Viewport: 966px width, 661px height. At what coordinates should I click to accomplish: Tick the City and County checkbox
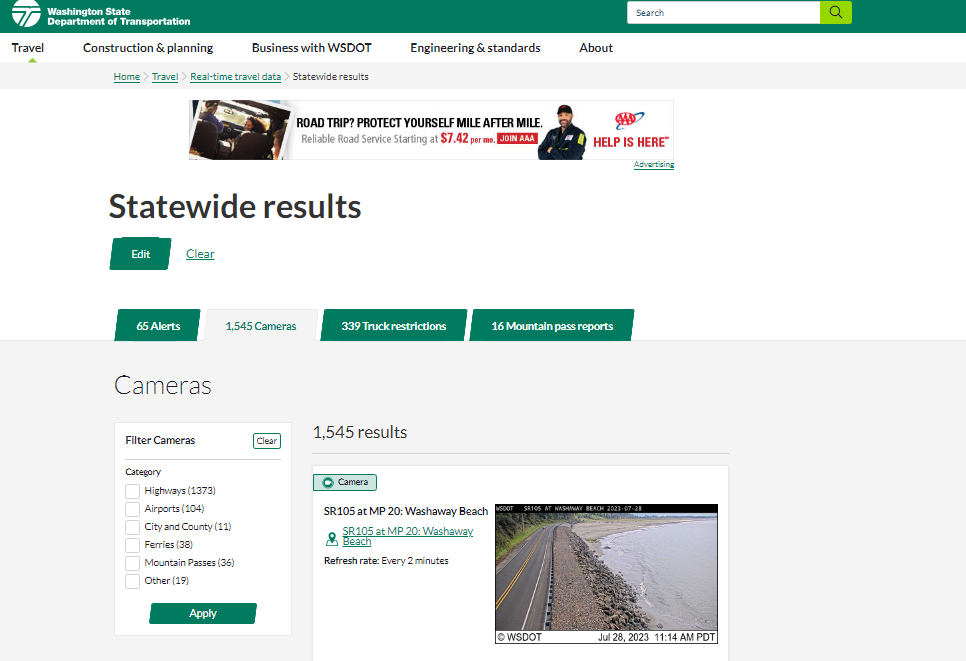(x=132, y=527)
